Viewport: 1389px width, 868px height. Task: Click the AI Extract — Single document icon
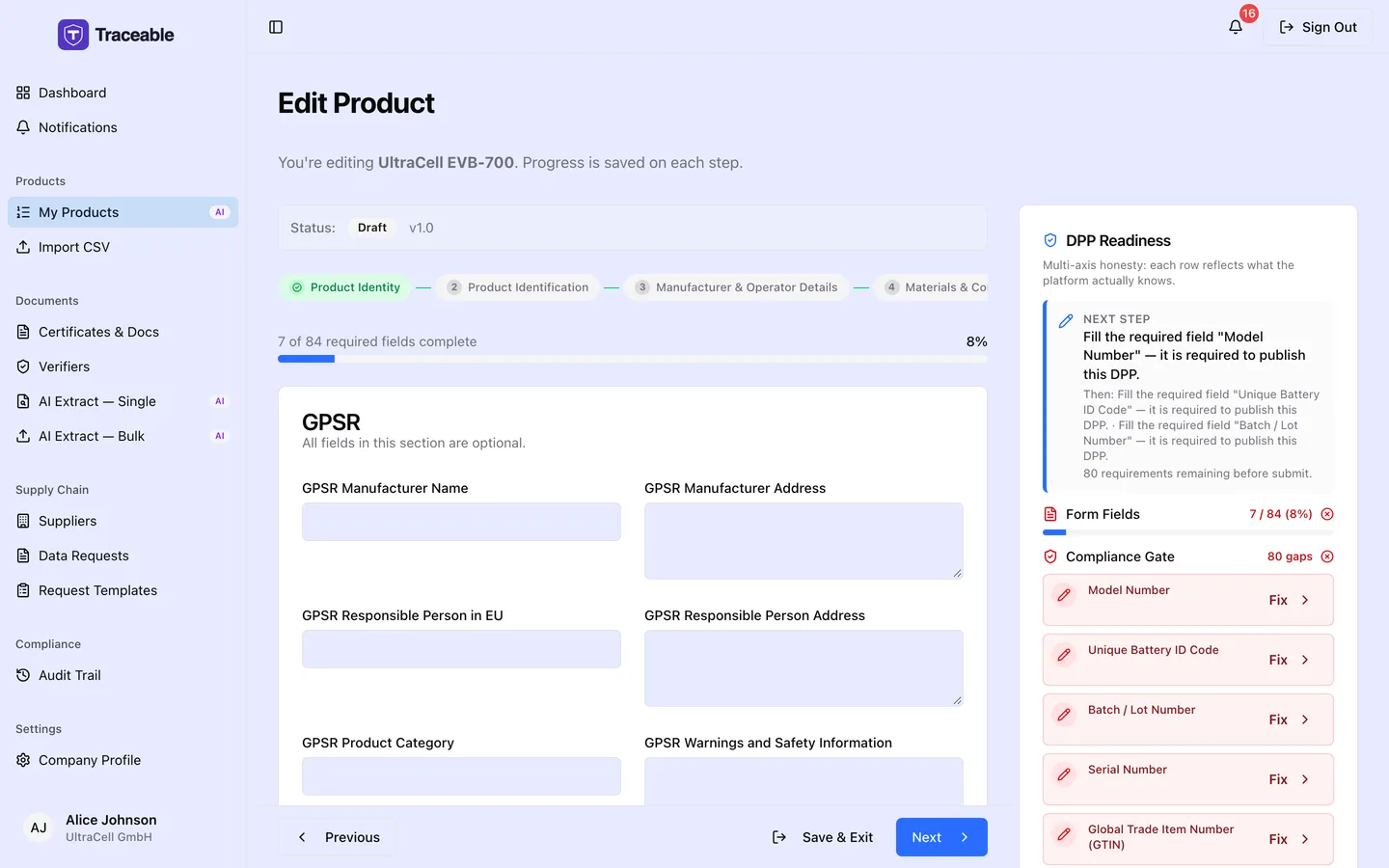click(x=23, y=401)
